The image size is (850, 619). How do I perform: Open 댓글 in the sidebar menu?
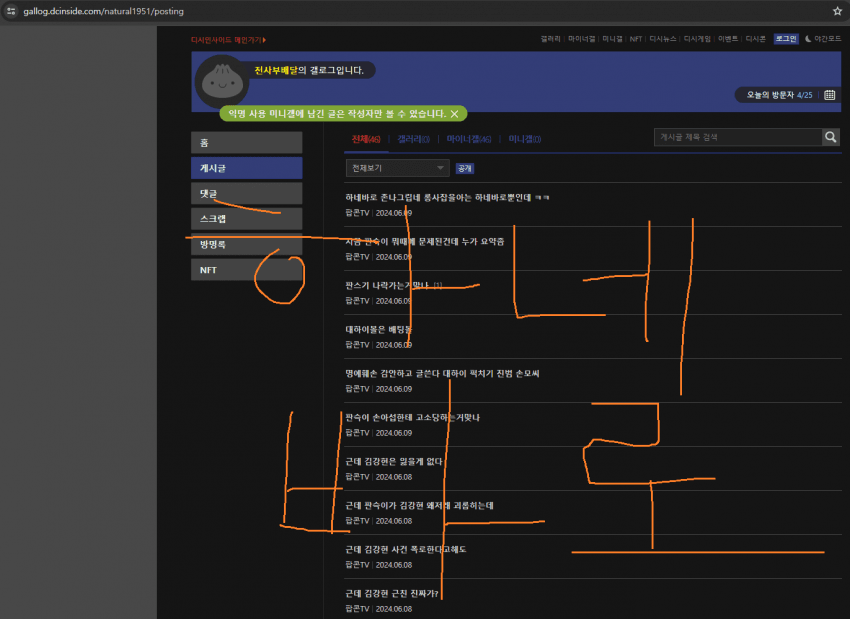click(x=246, y=193)
